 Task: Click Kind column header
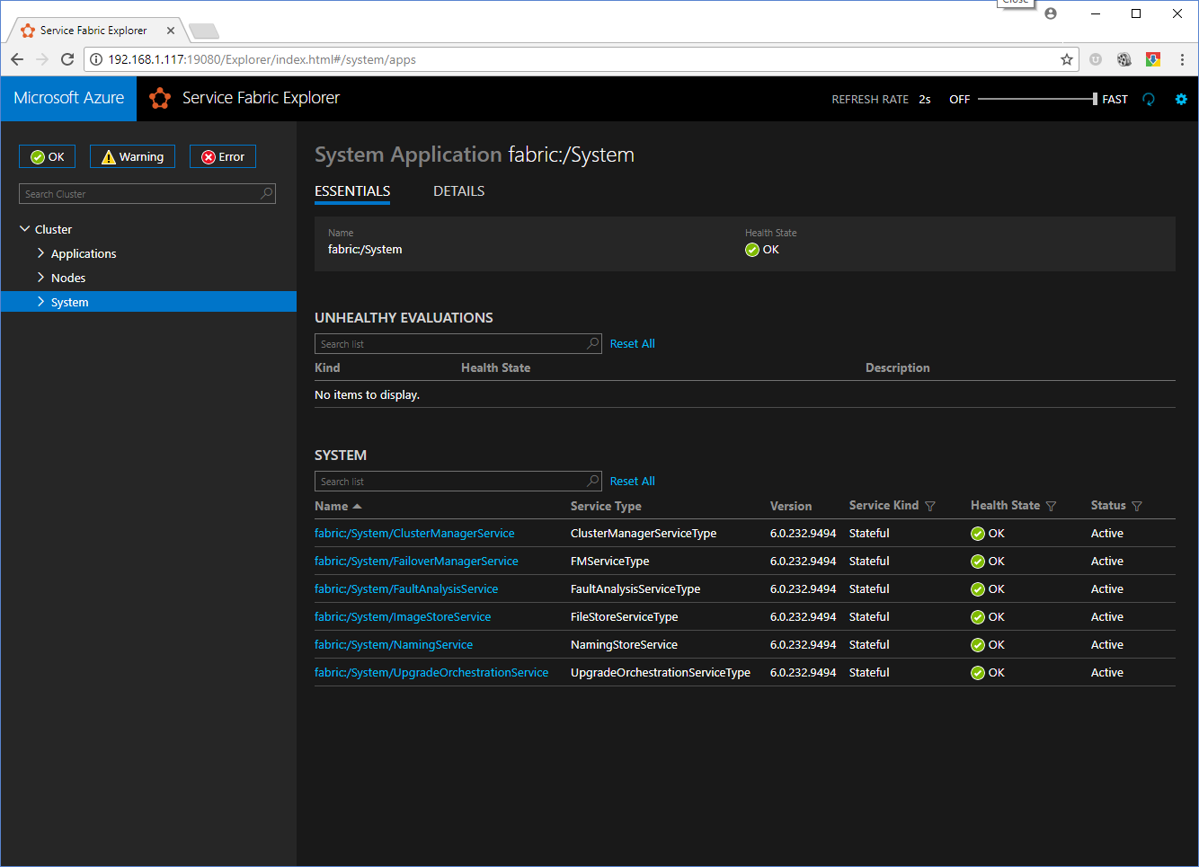click(327, 368)
